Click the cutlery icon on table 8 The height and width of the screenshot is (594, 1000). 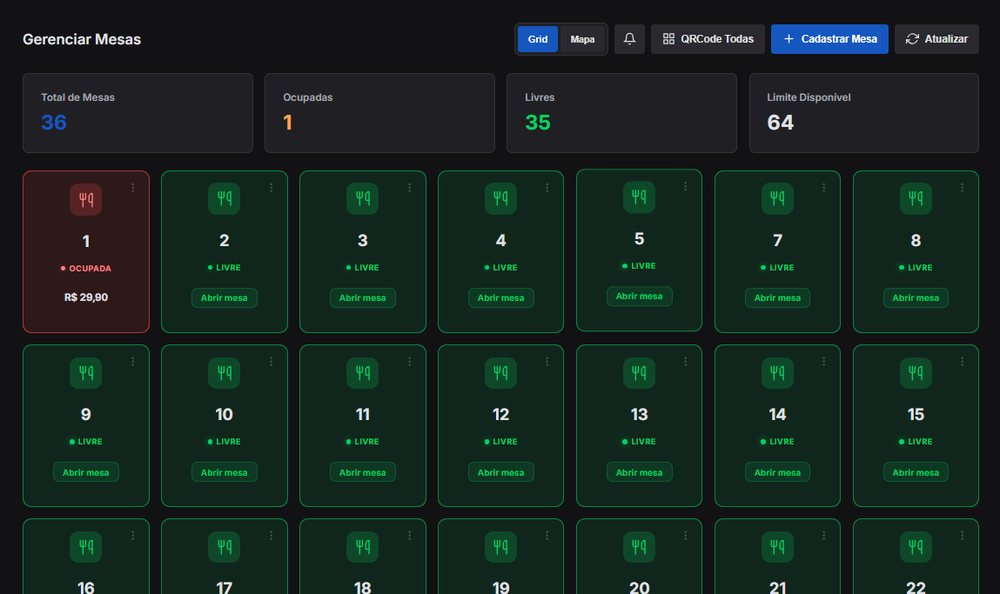click(916, 198)
